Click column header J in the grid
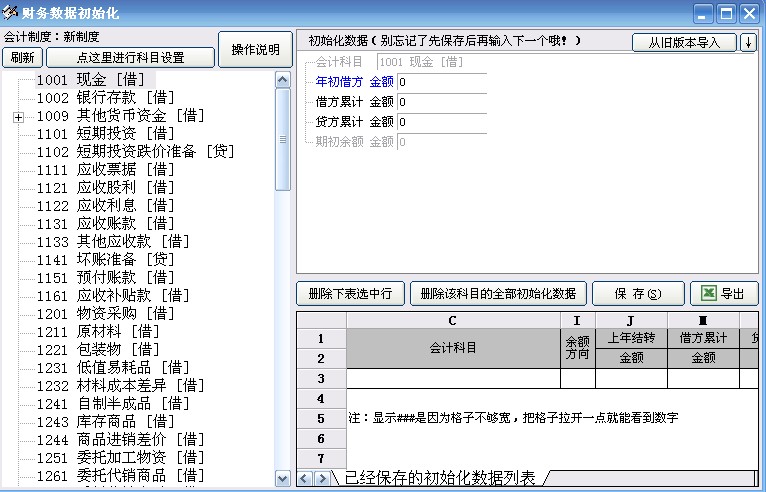The image size is (766, 492). point(631,321)
